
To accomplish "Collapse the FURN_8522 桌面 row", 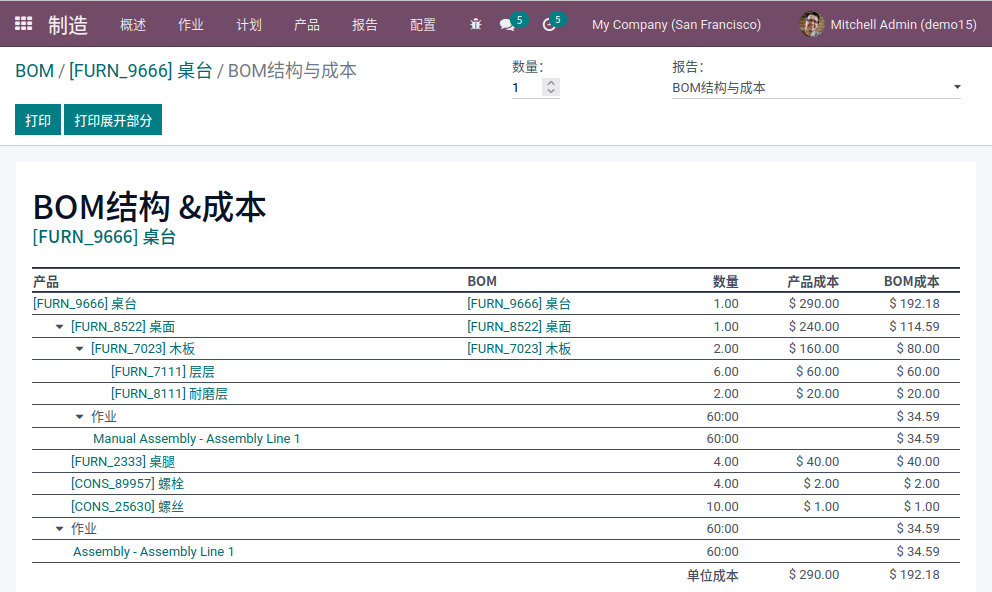I will point(60,327).
